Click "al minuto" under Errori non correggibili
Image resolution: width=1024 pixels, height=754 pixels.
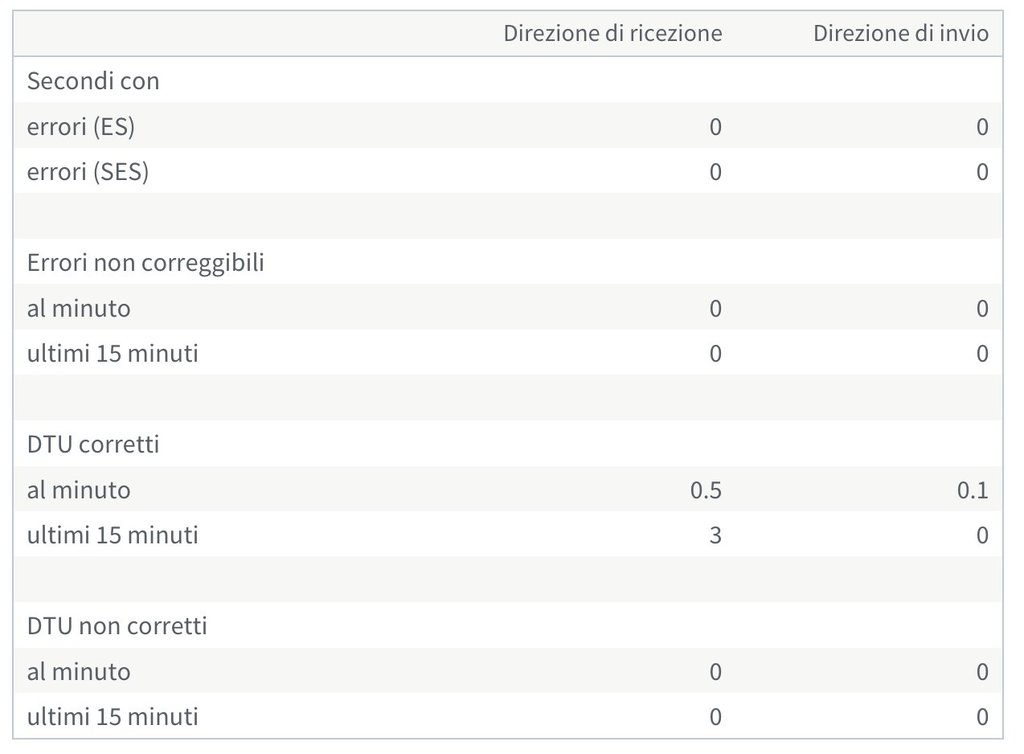[79, 308]
